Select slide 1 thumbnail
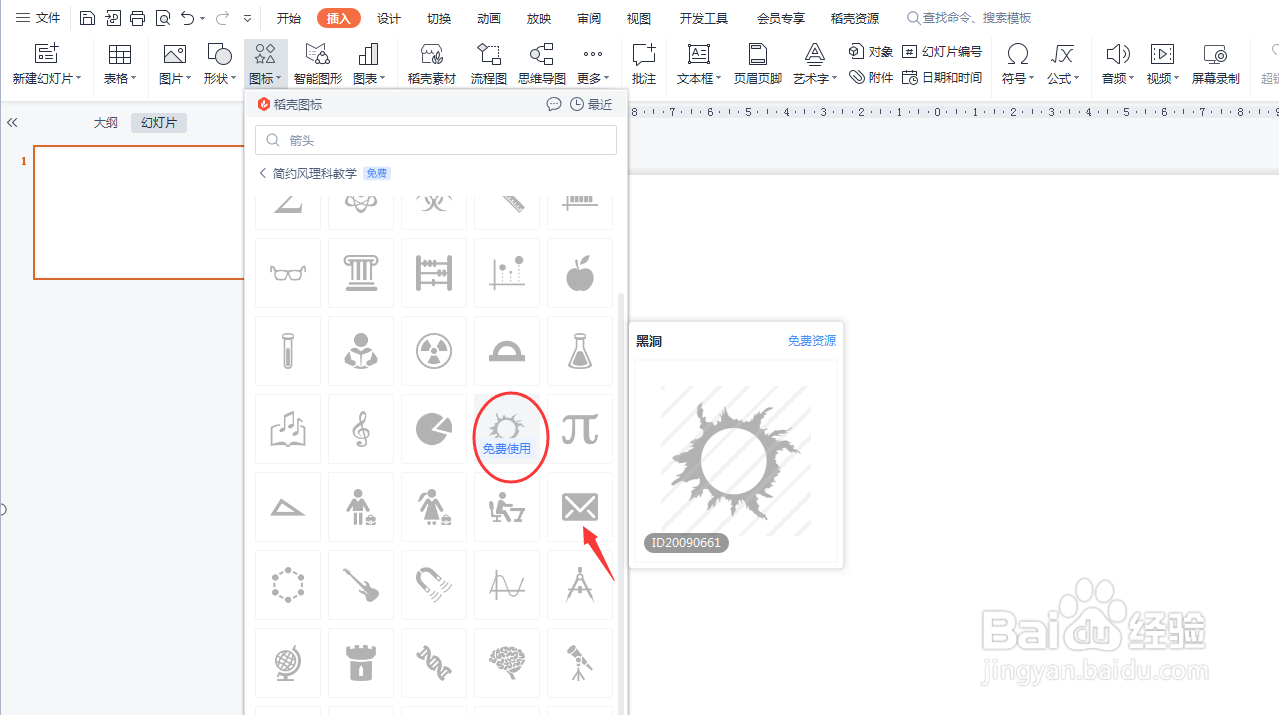Image resolution: width=1279 pixels, height=715 pixels. [x=139, y=212]
